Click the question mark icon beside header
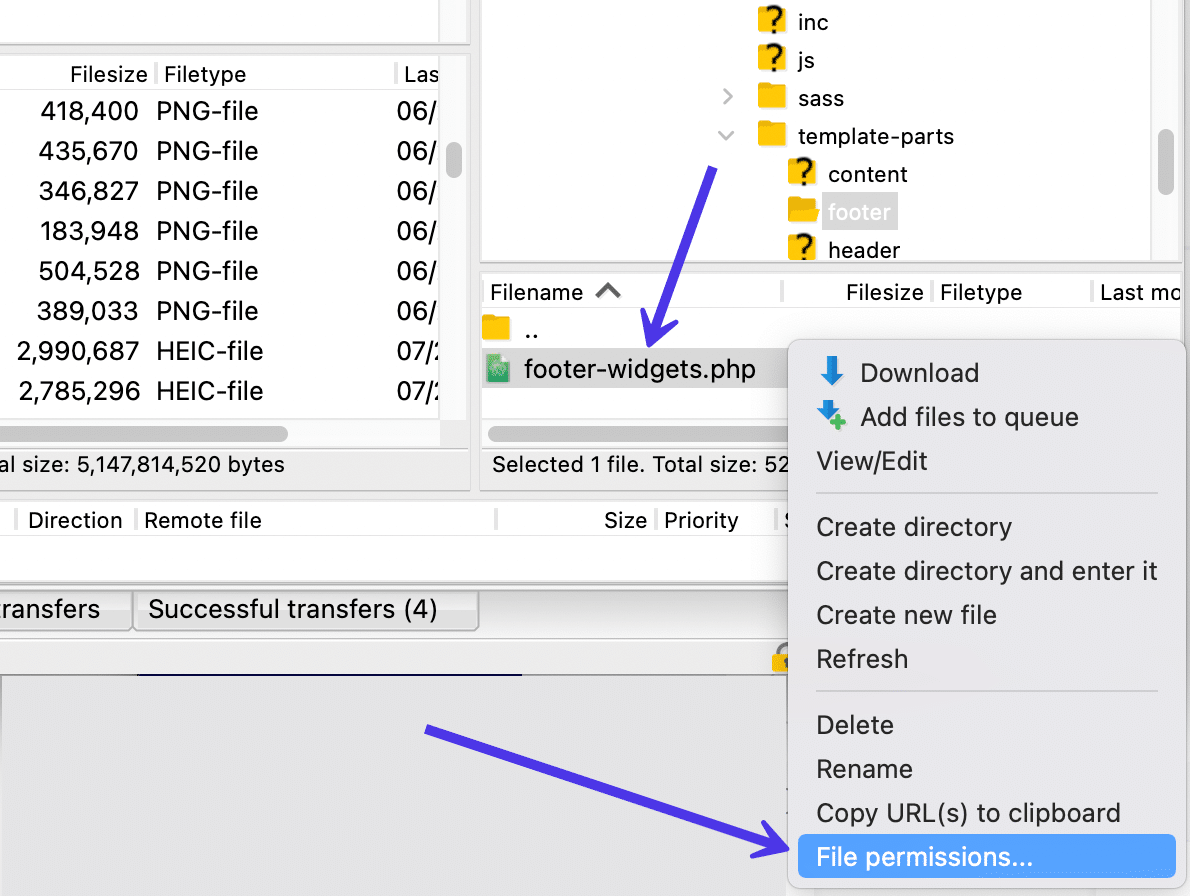 click(x=803, y=249)
